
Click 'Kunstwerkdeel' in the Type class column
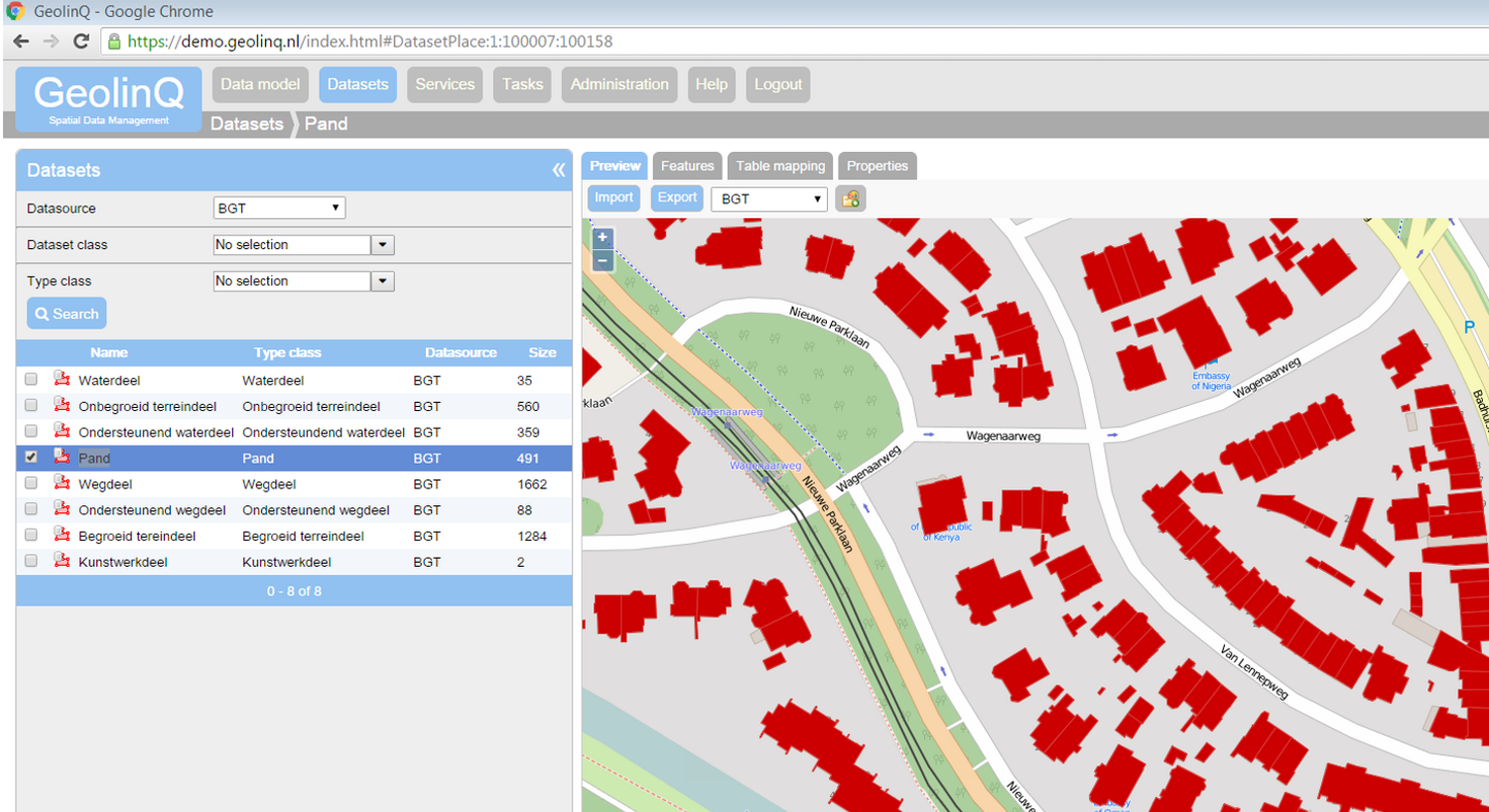coord(287,562)
